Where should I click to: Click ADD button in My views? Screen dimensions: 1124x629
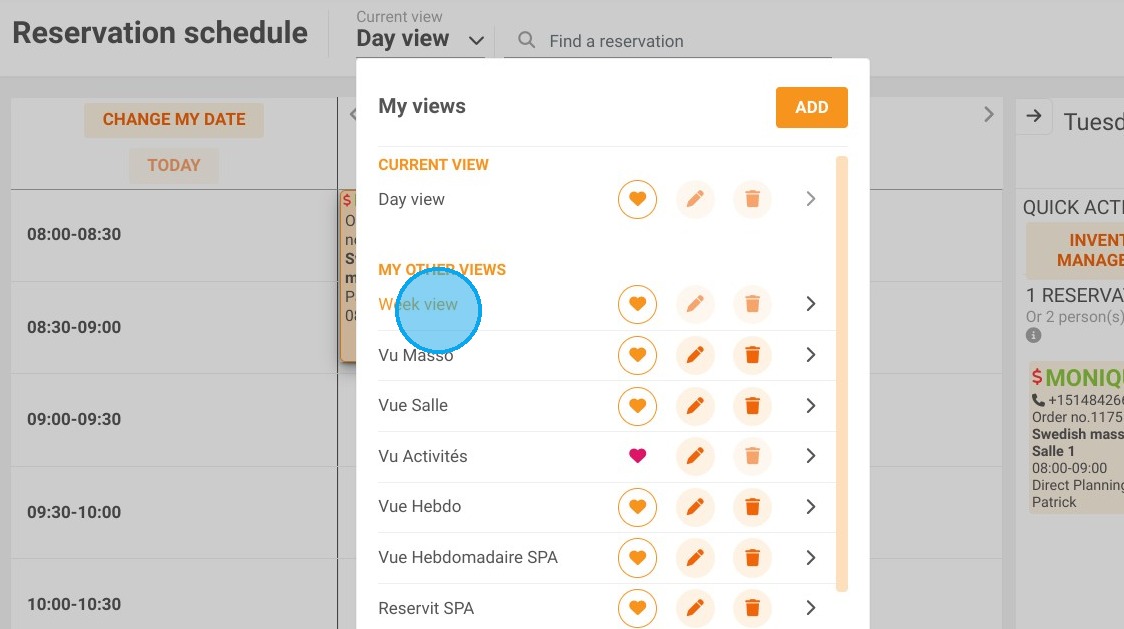pyautogui.click(x=811, y=108)
